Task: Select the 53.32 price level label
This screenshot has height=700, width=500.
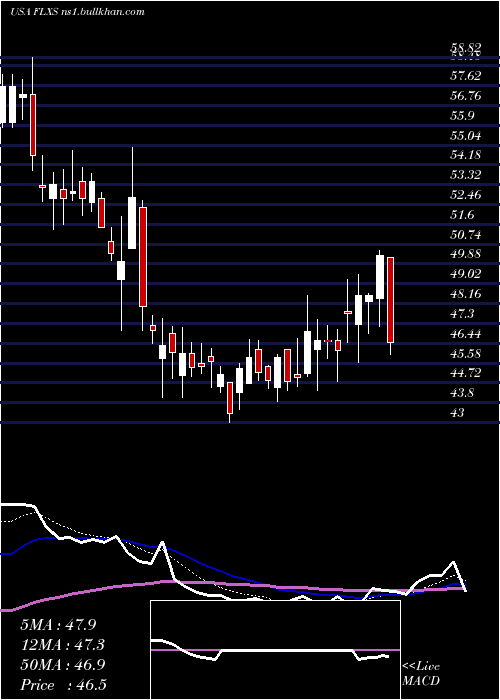Action: point(466,175)
